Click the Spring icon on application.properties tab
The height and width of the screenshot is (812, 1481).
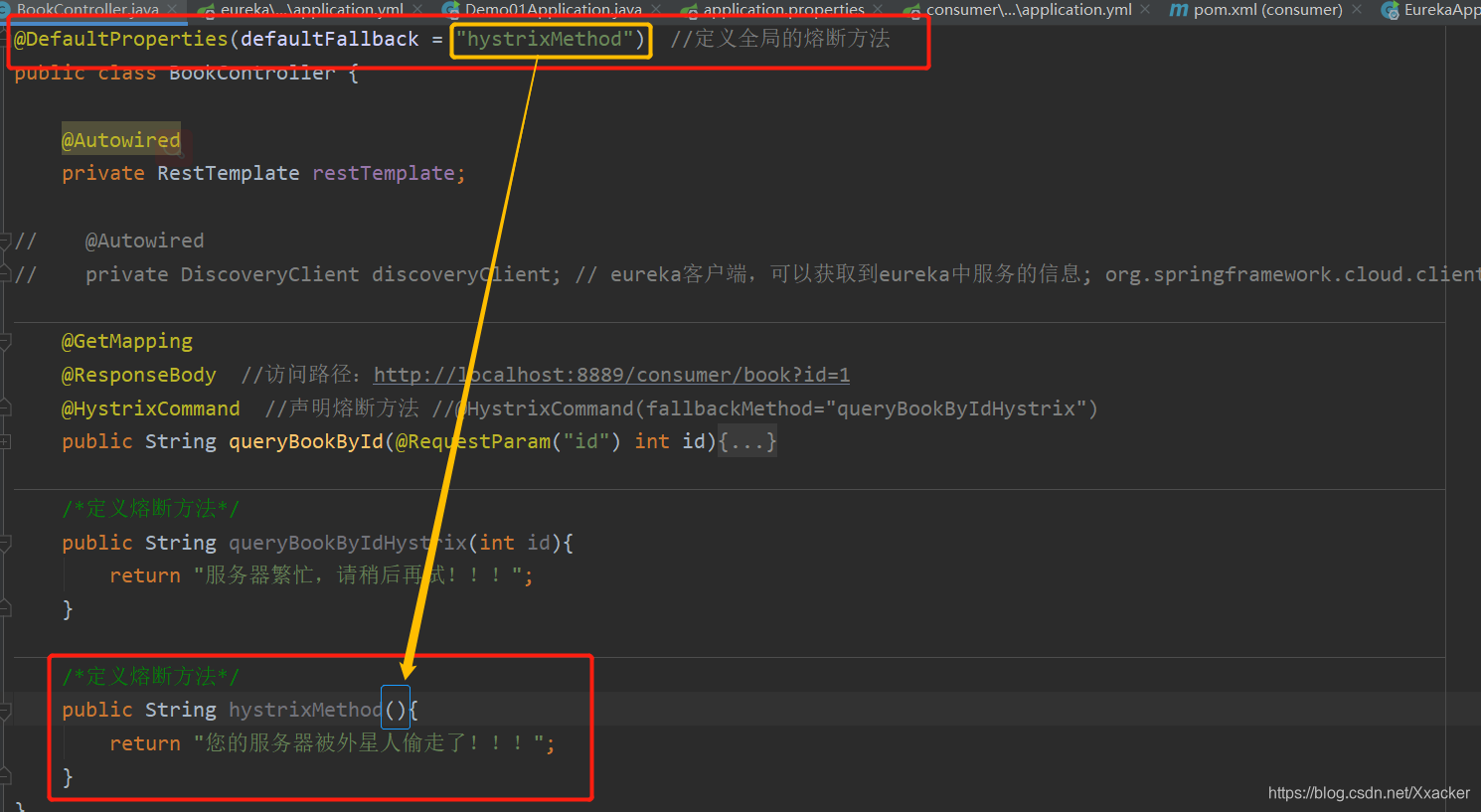(689, 10)
